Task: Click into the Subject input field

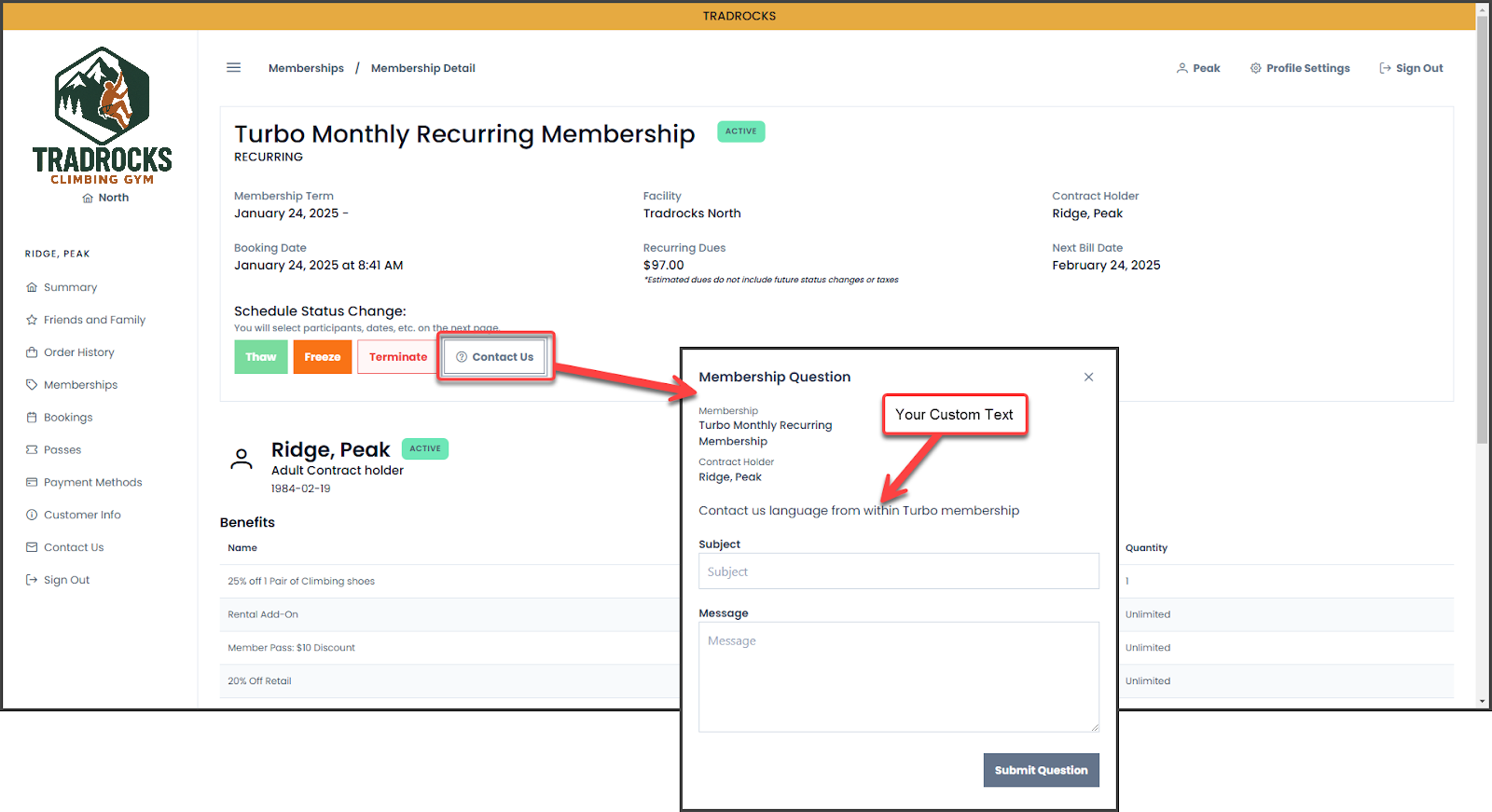Action: click(898, 571)
